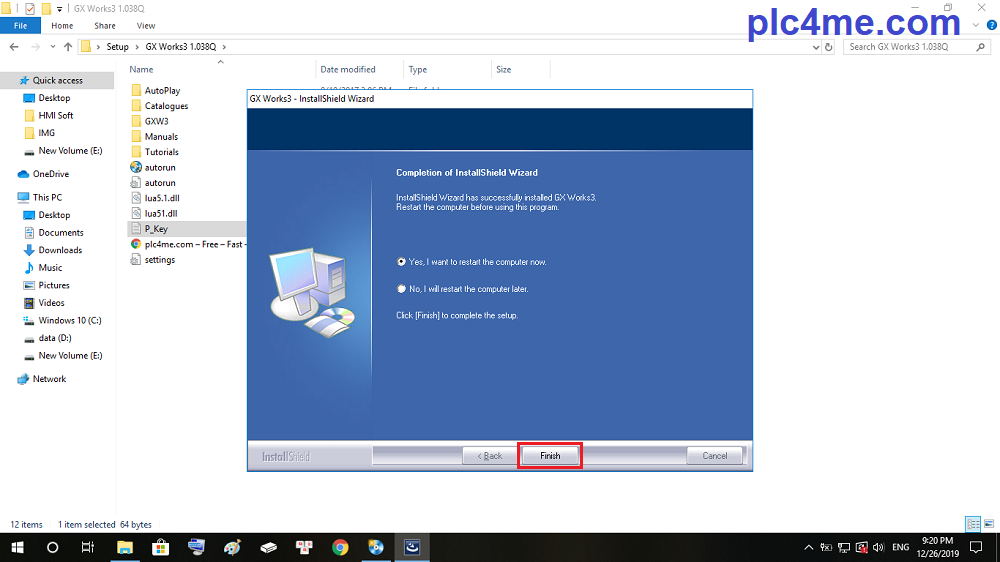
Task: Click the Up arrow navigation icon
Action: tap(68, 47)
